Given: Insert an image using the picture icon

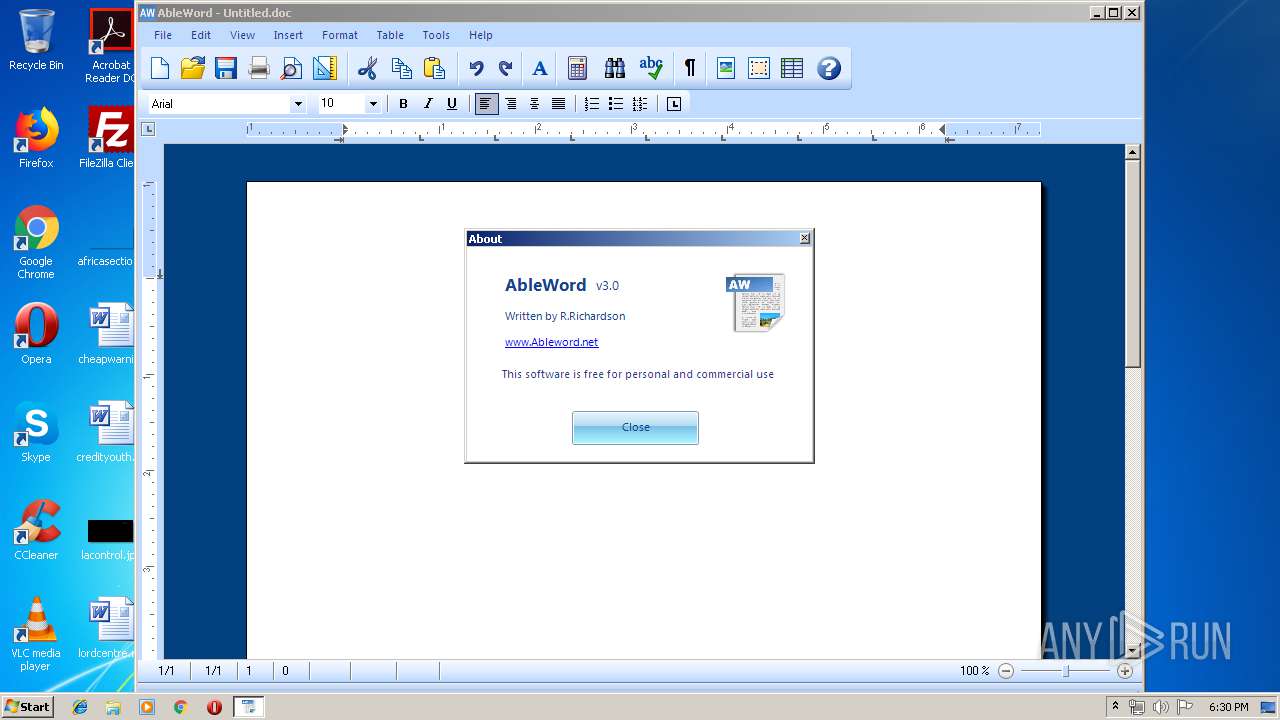Looking at the screenshot, I should (x=726, y=68).
